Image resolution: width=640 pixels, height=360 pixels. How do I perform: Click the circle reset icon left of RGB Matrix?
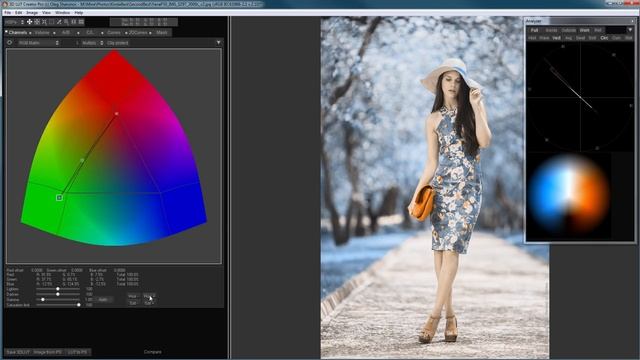(x=10, y=42)
